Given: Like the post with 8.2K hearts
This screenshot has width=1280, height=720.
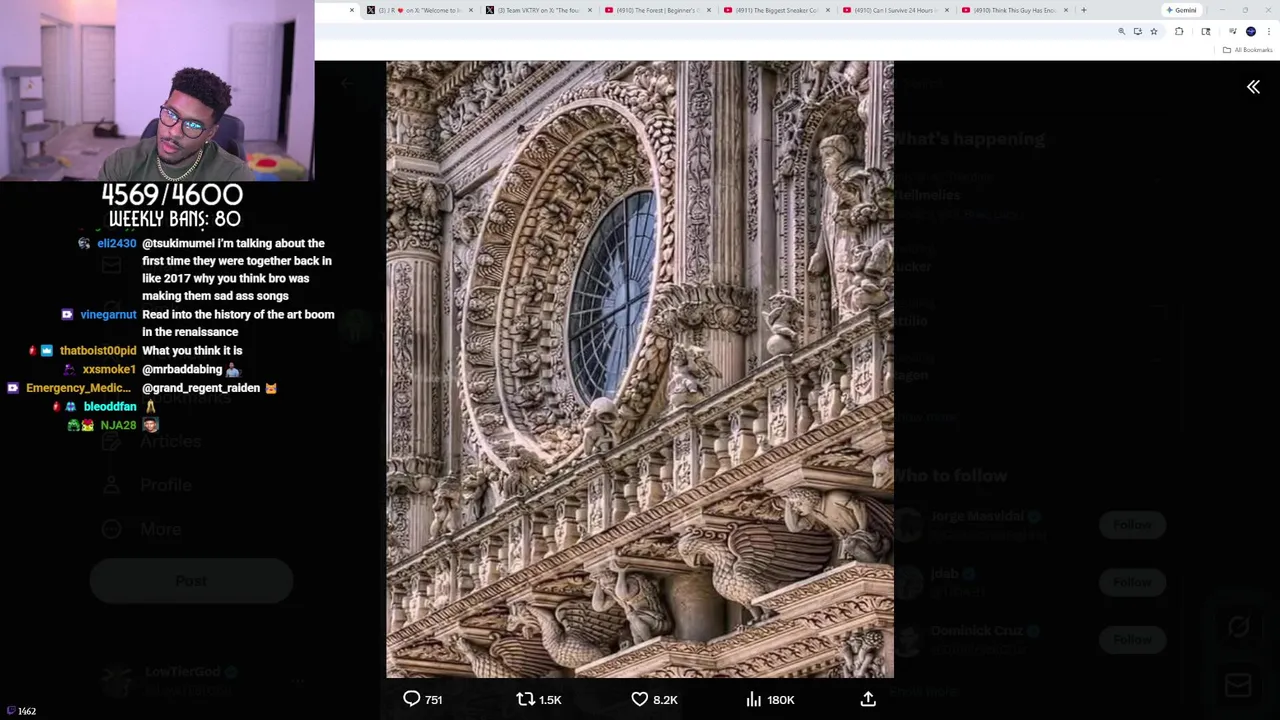Looking at the screenshot, I should [x=654, y=699].
